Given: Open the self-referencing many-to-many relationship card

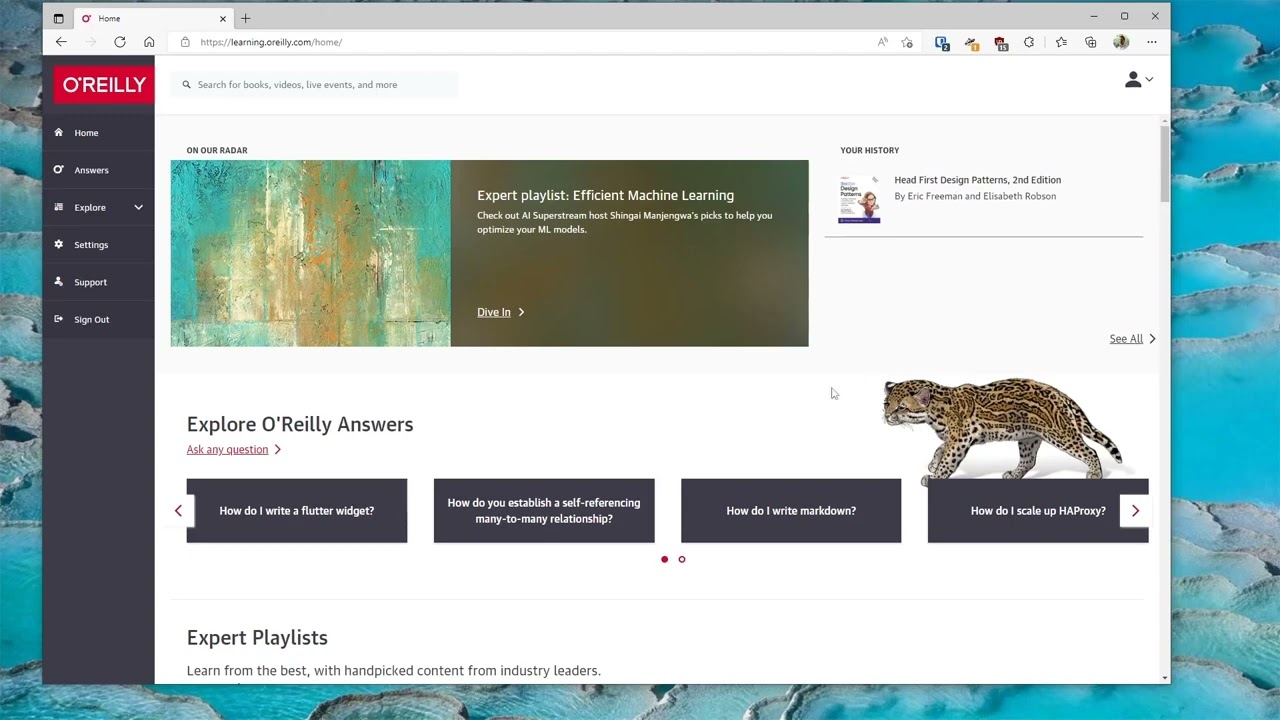Looking at the screenshot, I should click(544, 511).
